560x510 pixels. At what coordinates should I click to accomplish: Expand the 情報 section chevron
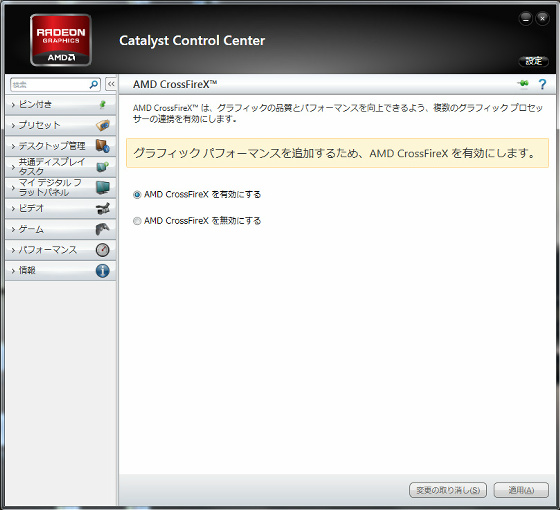click(13, 271)
